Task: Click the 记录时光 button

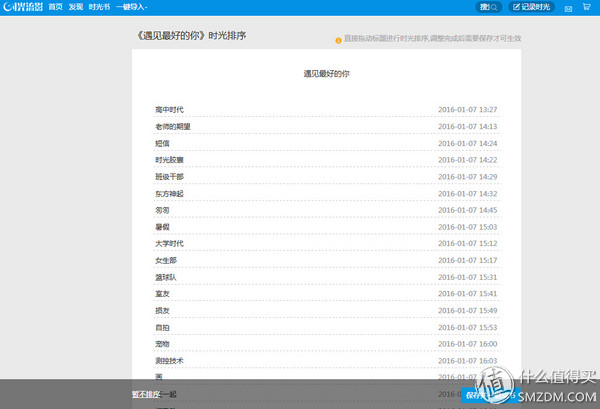Action: 532,7
